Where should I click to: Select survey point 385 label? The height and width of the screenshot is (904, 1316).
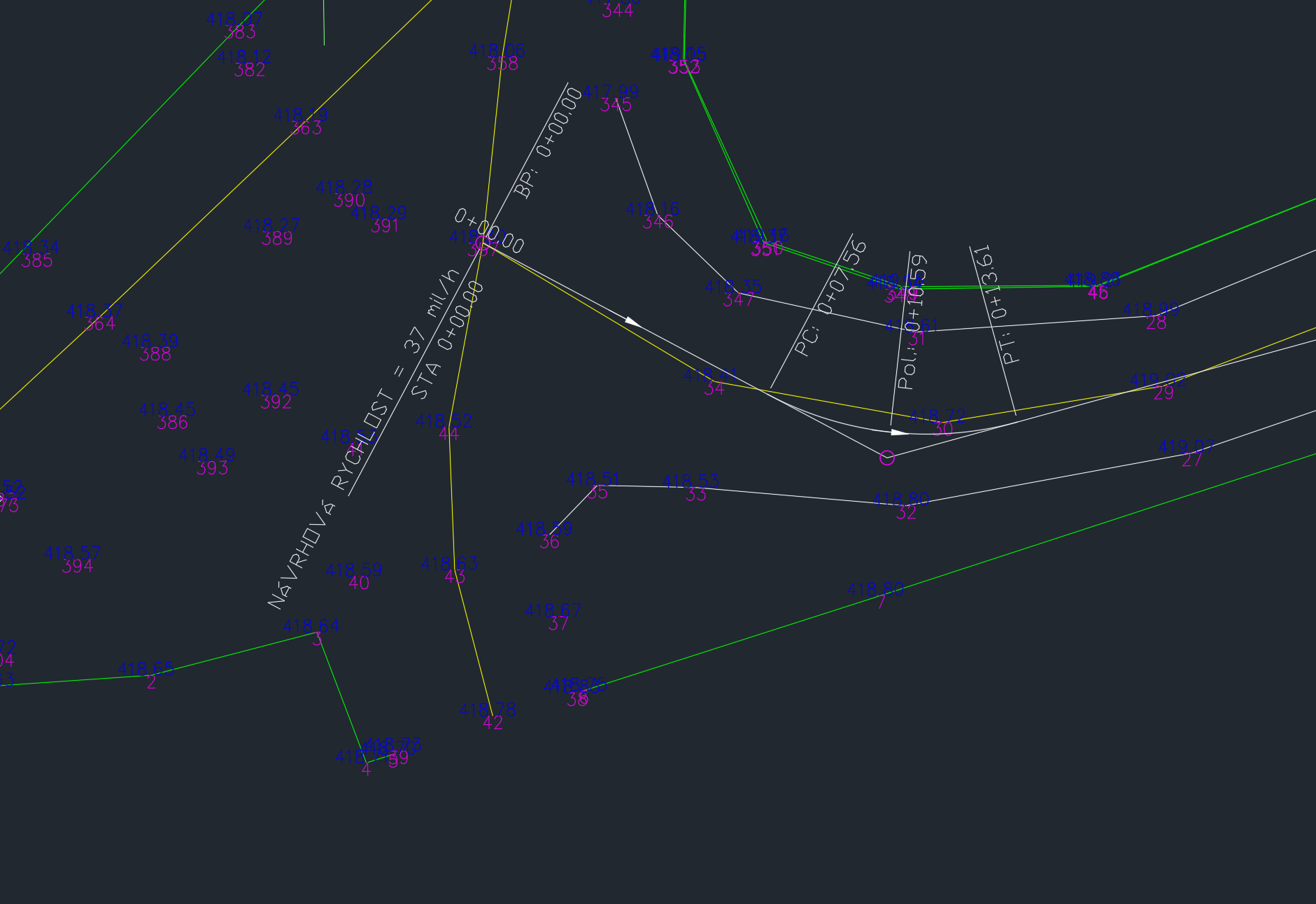point(37,261)
